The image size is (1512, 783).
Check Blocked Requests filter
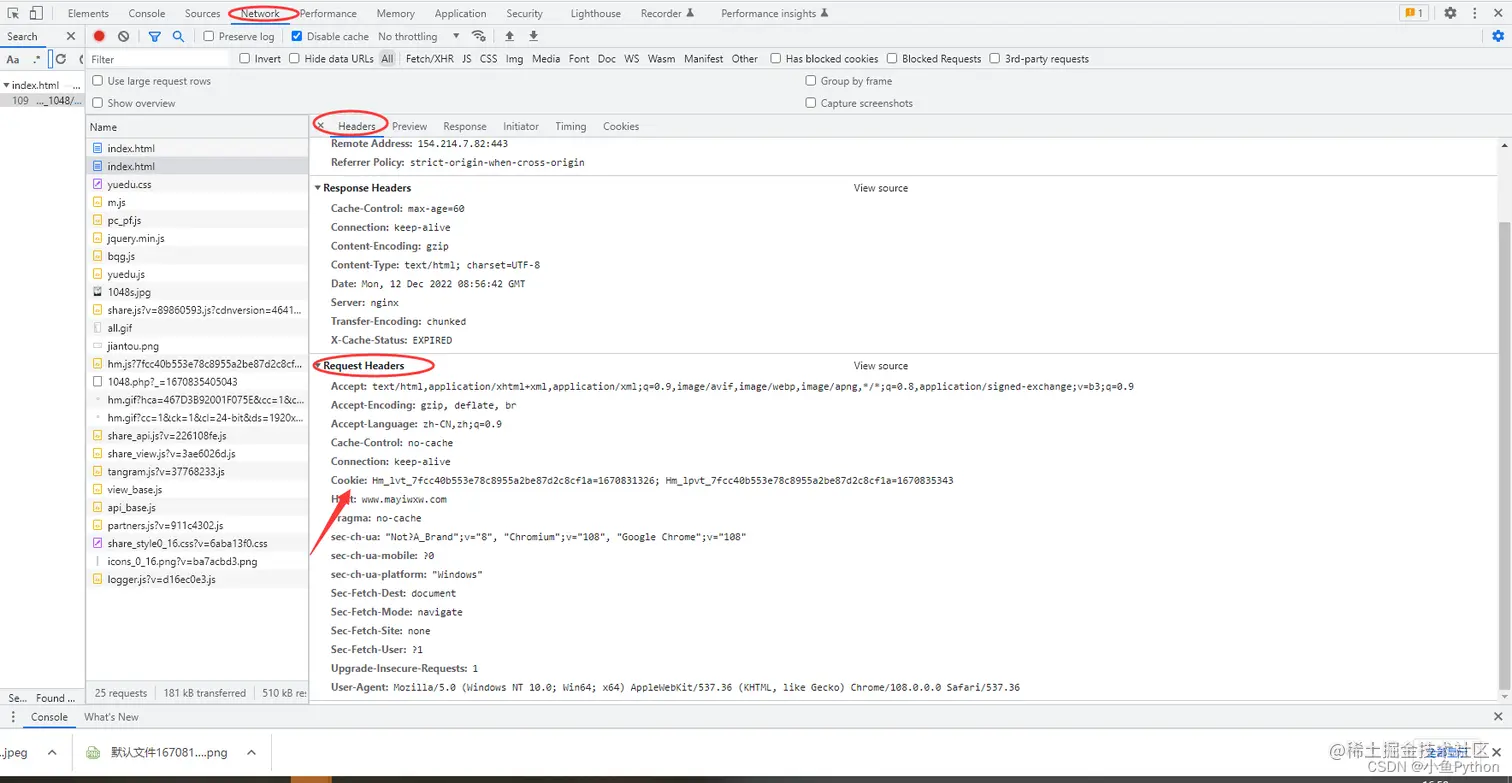892,59
